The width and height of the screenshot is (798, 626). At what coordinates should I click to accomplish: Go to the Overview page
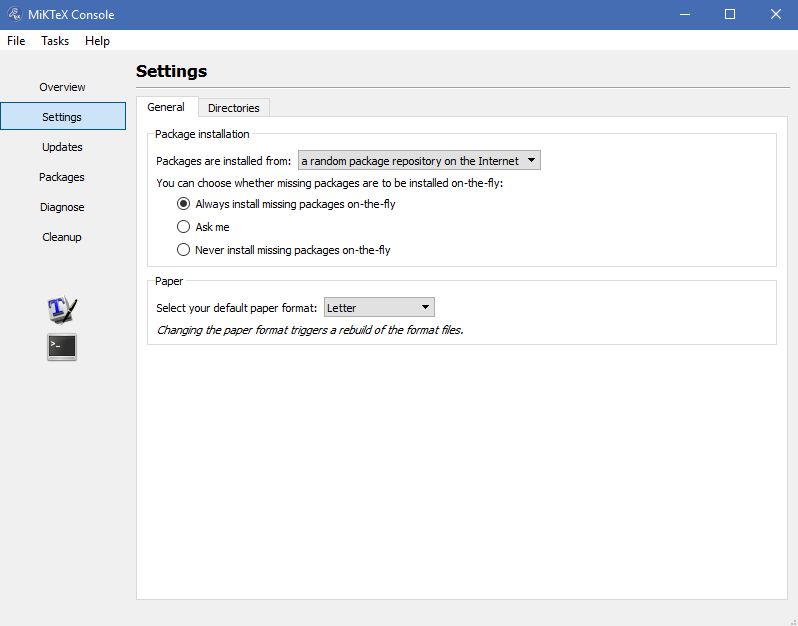(63, 87)
